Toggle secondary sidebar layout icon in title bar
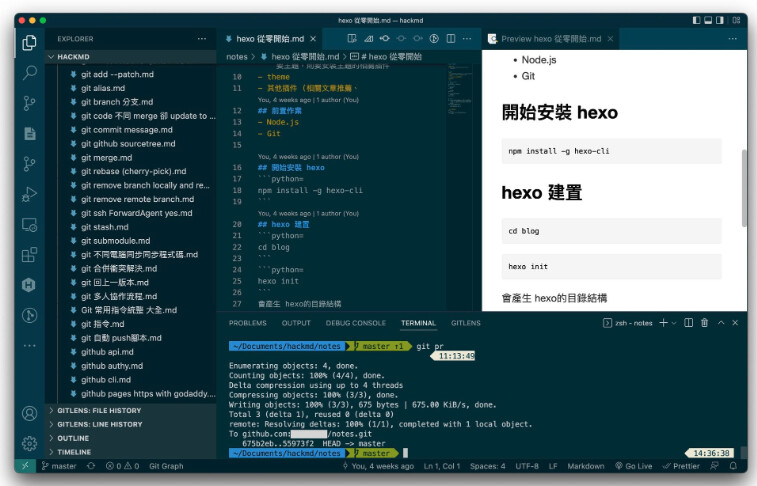This screenshot has width=757, height=486. [x=720, y=20]
